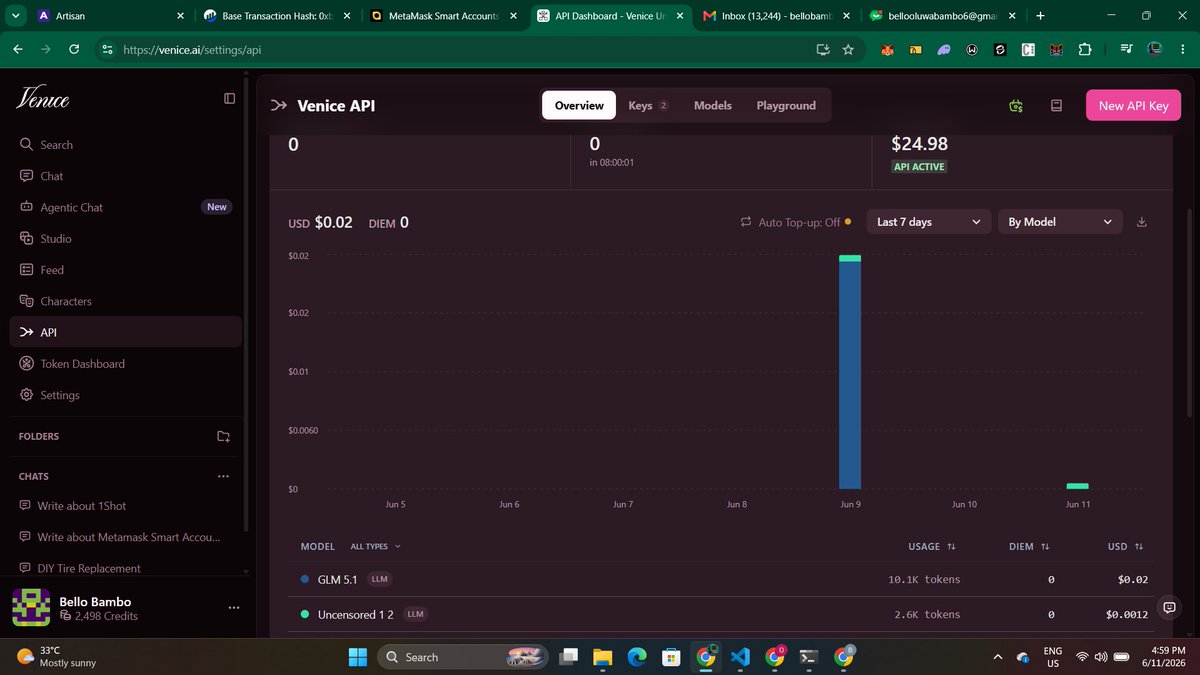Screen dimensions: 1200x675
Task: Click the Jun 9 blue usage bar
Action: pyautogui.click(x=850, y=376)
